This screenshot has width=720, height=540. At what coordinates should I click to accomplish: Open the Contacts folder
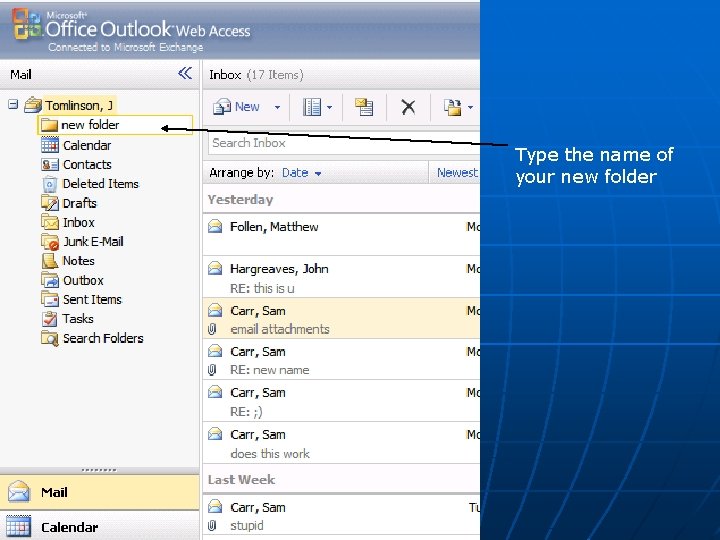pyautogui.click(x=87, y=164)
